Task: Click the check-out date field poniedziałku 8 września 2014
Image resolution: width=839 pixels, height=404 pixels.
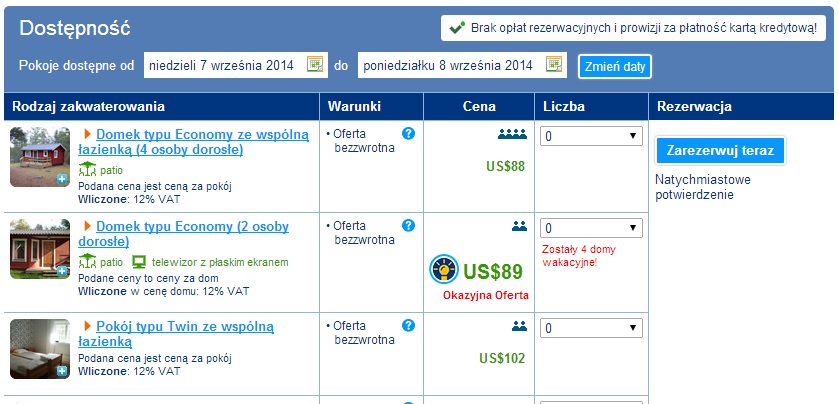Action: coord(462,65)
